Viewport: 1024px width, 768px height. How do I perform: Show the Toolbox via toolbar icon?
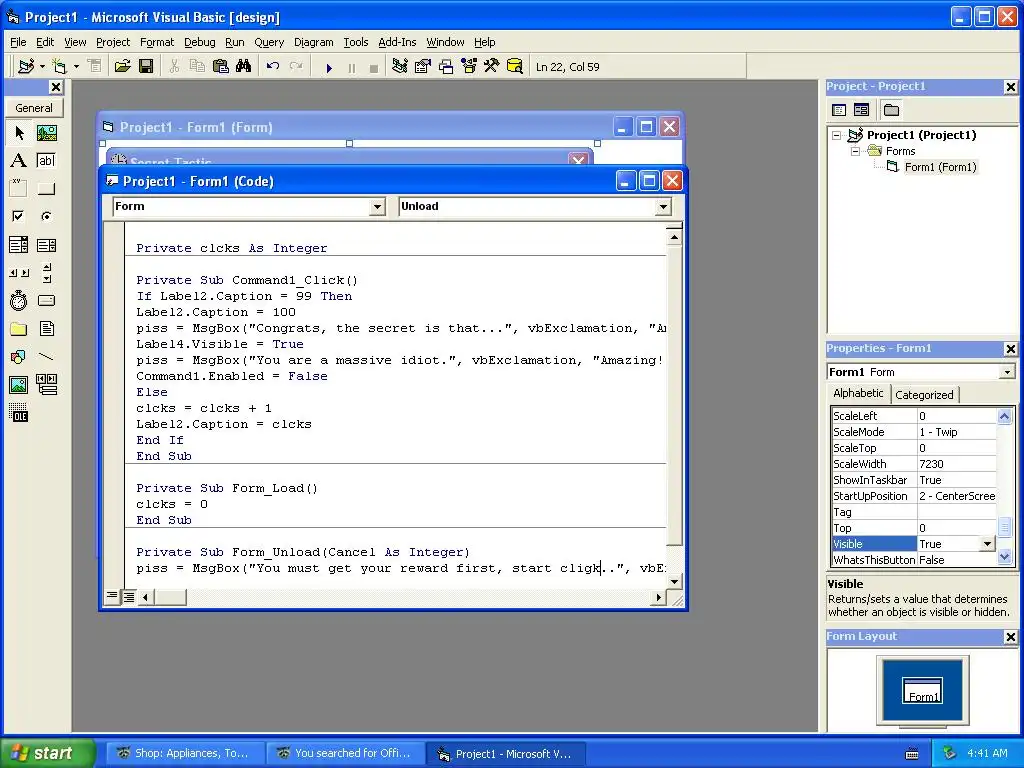point(491,67)
